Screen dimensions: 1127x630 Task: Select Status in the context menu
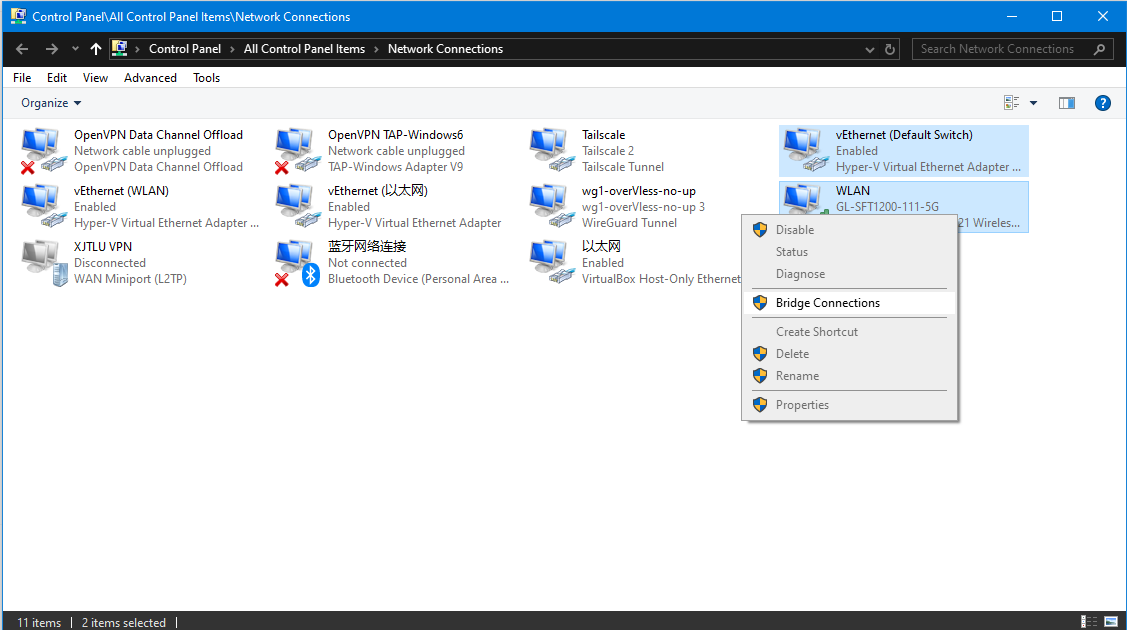(x=850, y=252)
